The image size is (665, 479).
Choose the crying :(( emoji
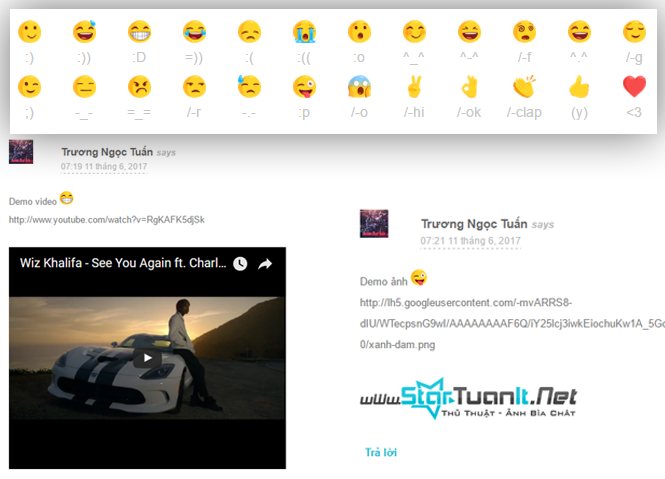pos(304,32)
